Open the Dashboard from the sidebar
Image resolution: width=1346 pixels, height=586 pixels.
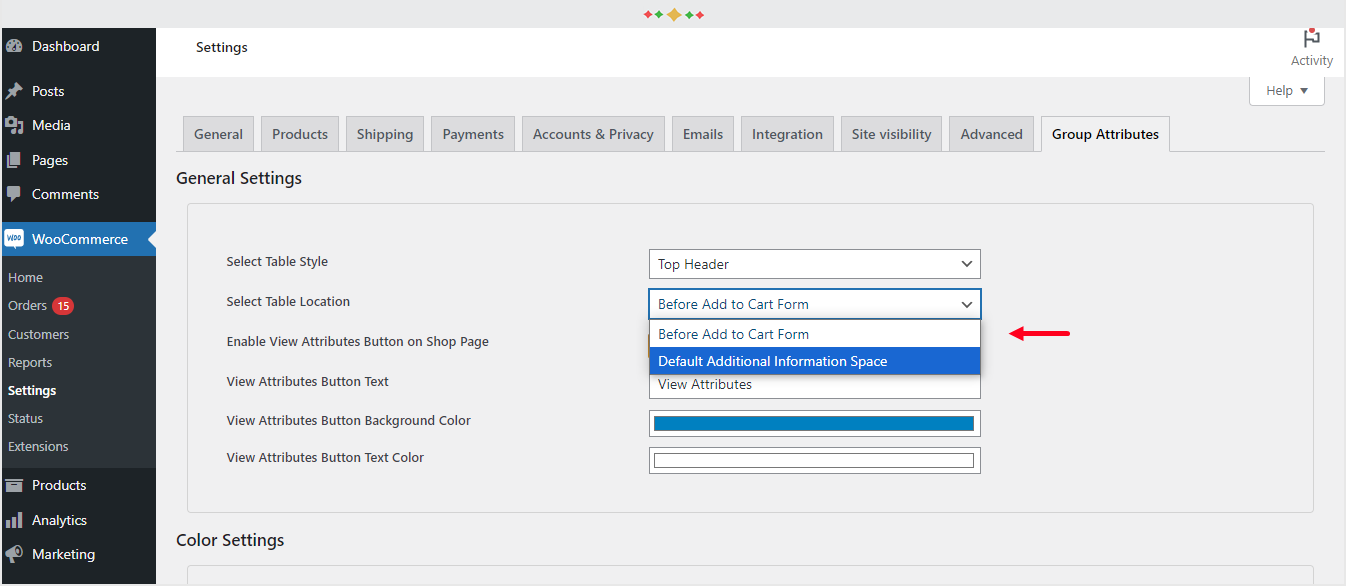point(16,45)
